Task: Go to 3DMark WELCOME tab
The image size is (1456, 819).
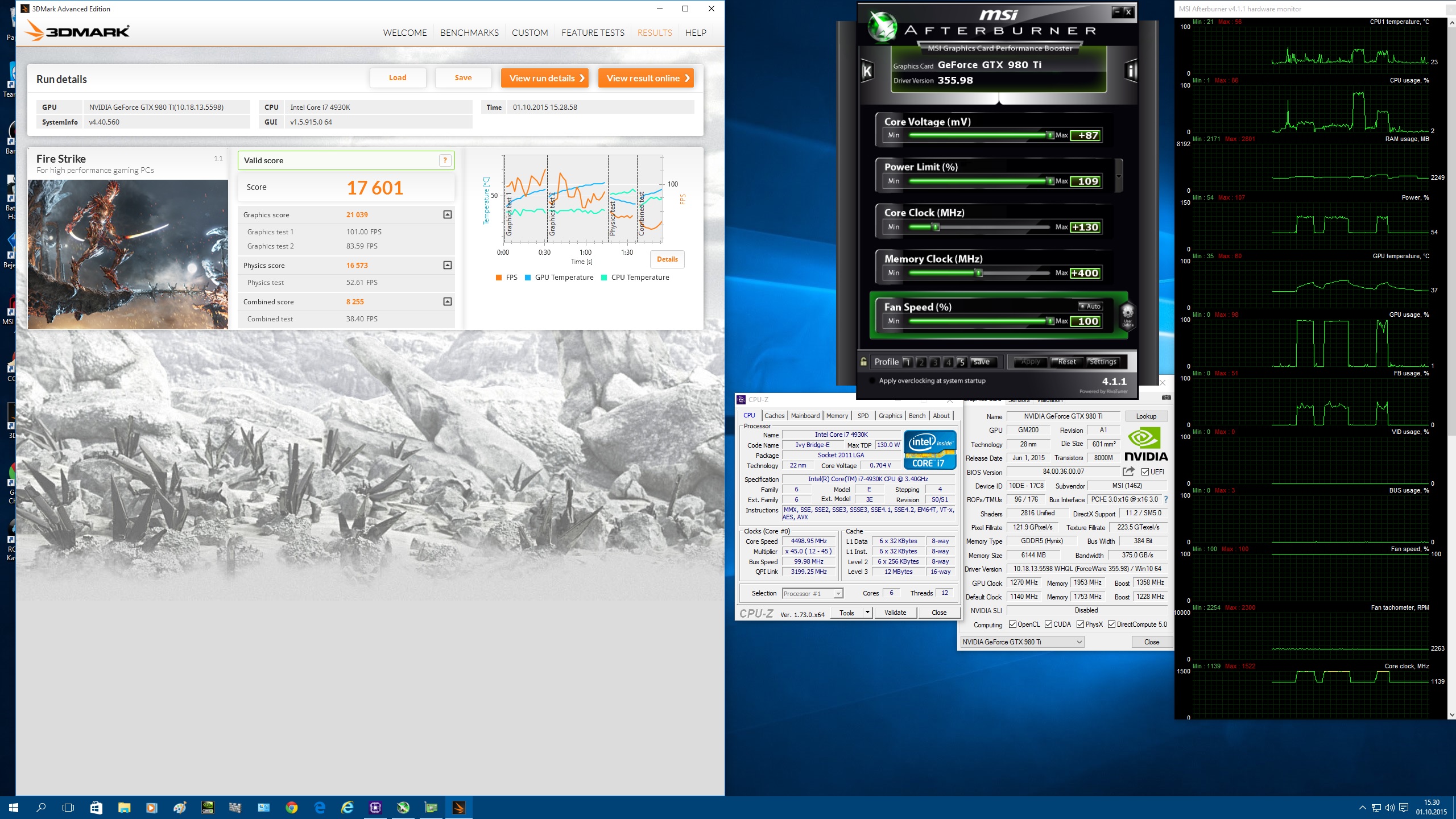Action: coord(405,33)
